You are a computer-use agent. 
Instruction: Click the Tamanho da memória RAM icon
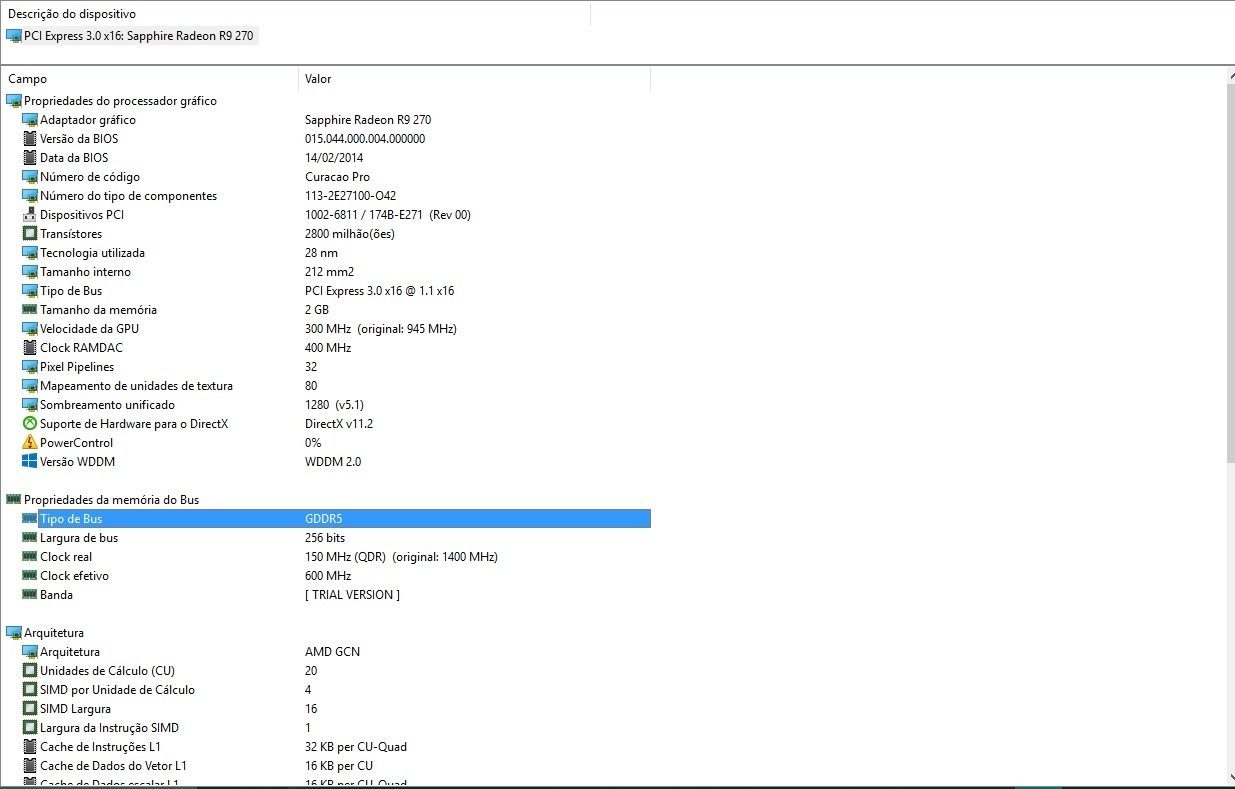coord(30,310)
